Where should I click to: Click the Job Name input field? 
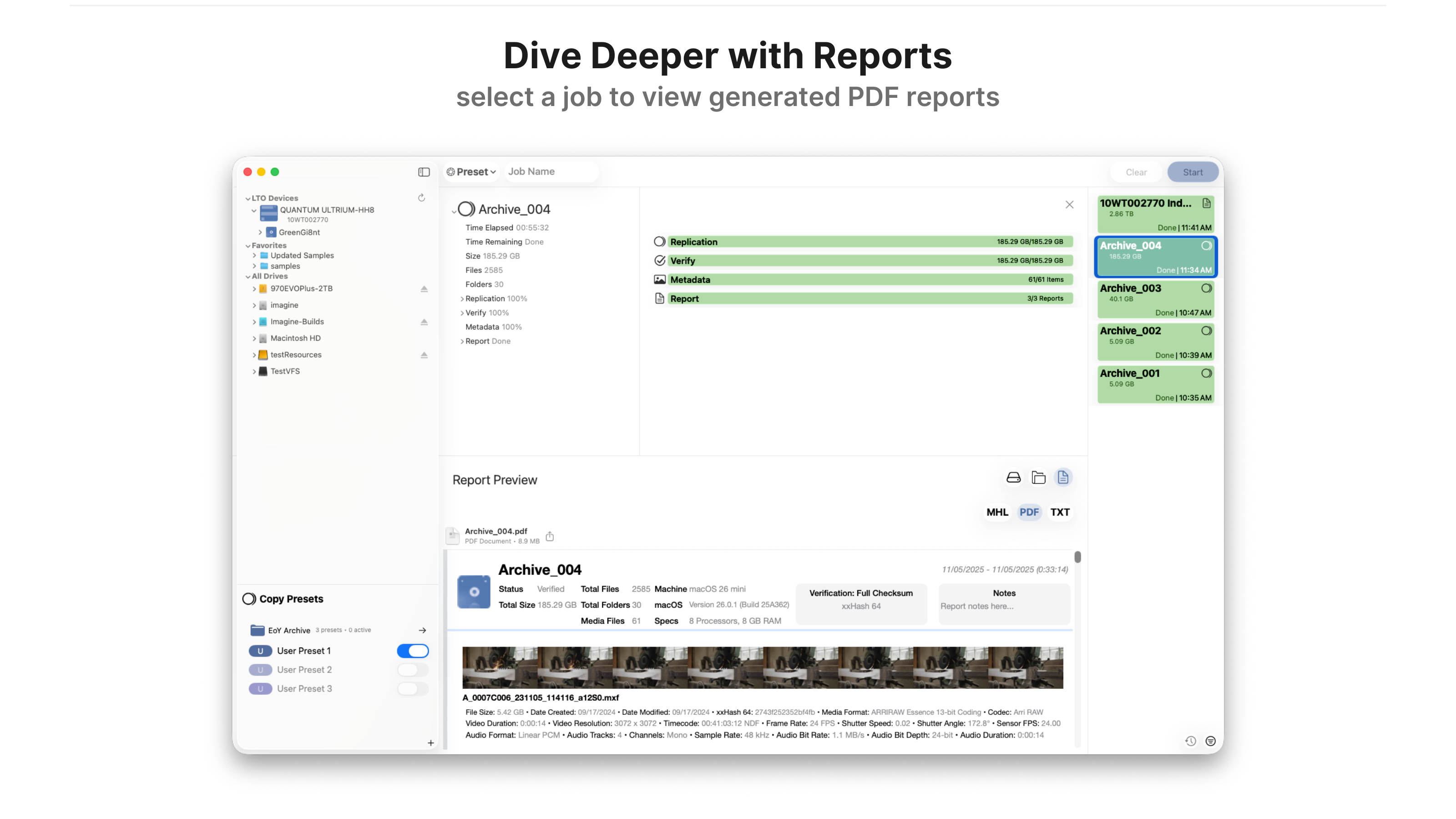(551, 172)
